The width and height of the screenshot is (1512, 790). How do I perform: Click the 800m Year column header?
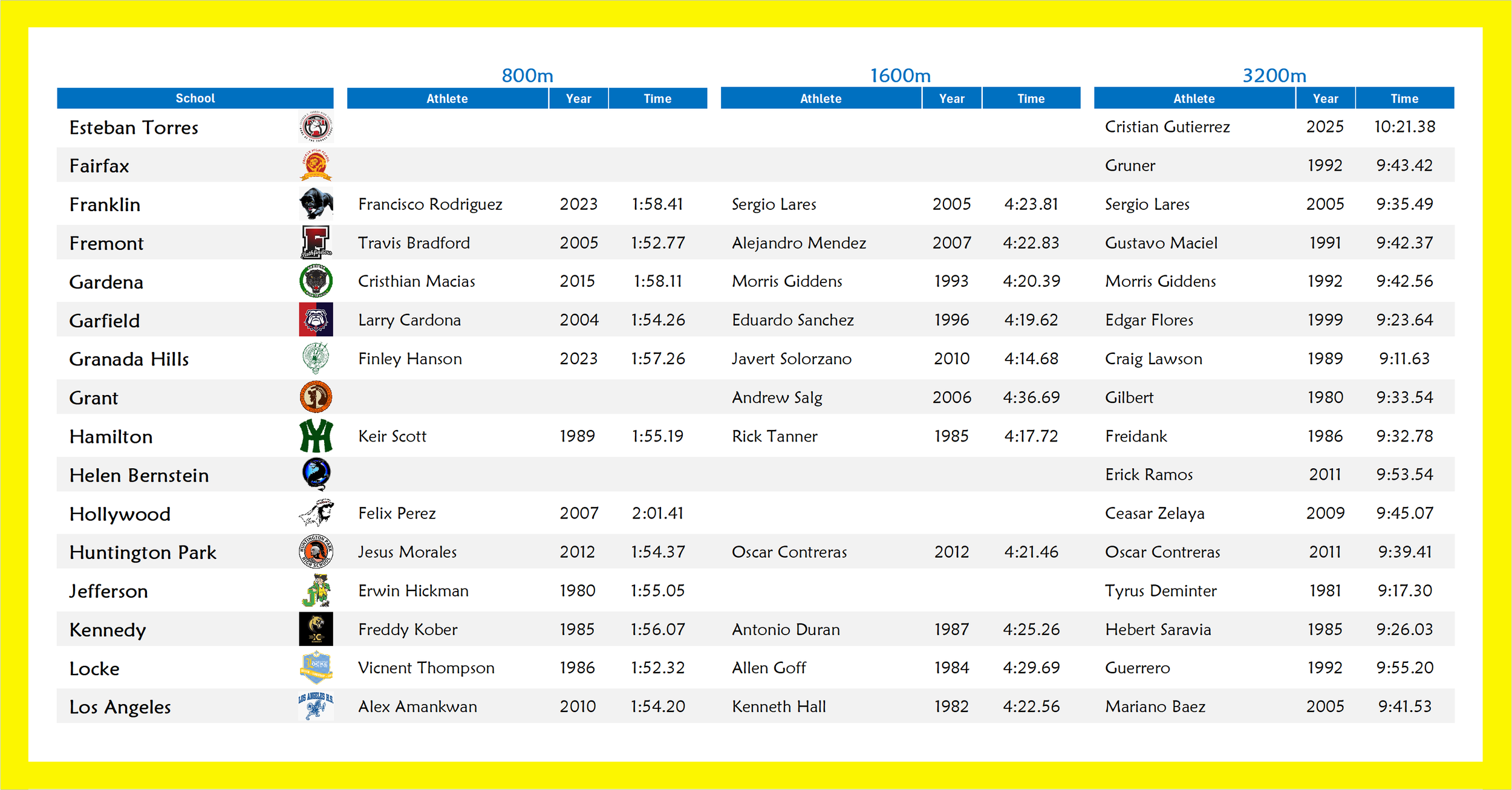pos(578,99)
